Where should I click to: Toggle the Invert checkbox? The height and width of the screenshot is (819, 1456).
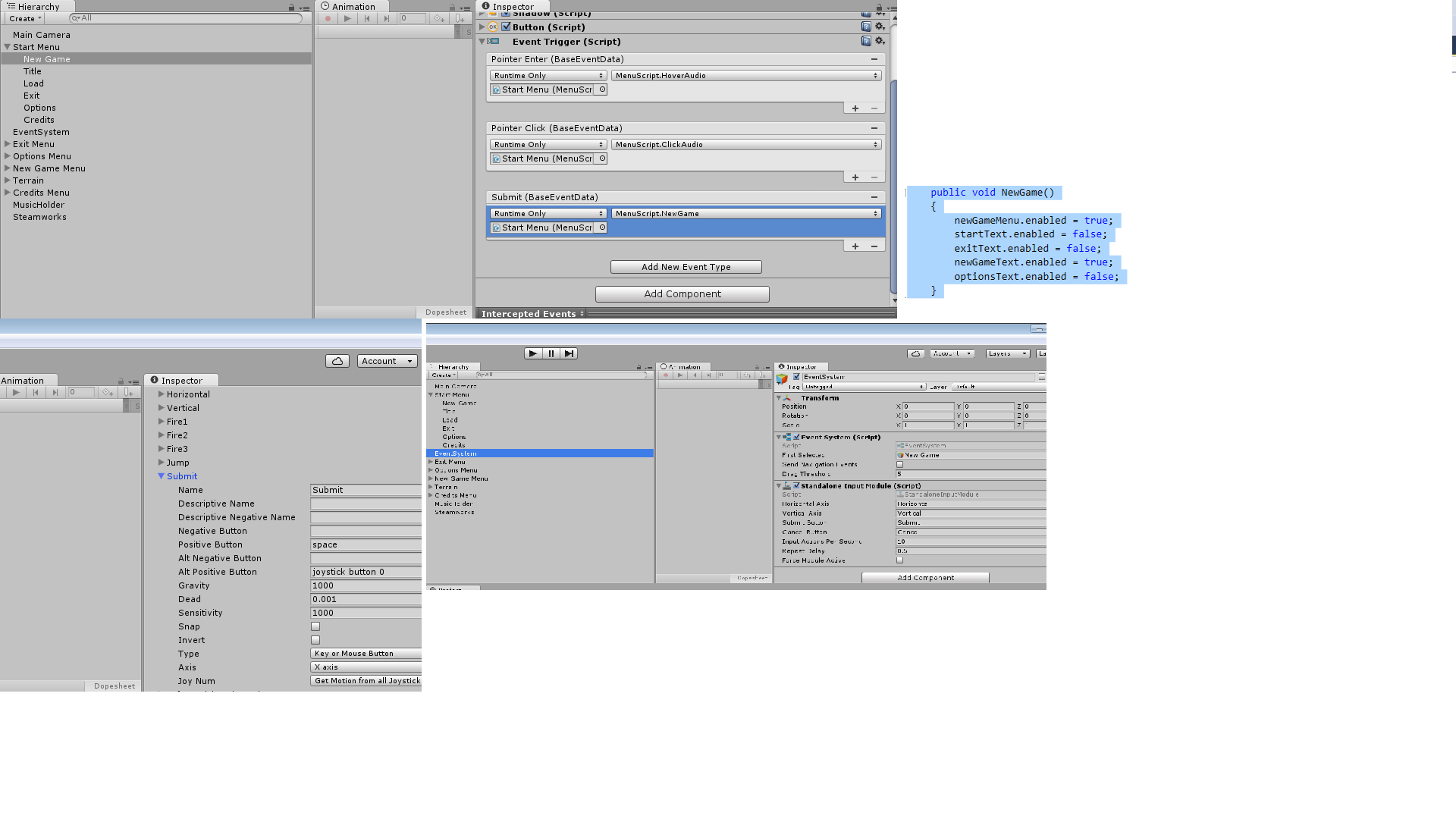click(x=315, y=640)
